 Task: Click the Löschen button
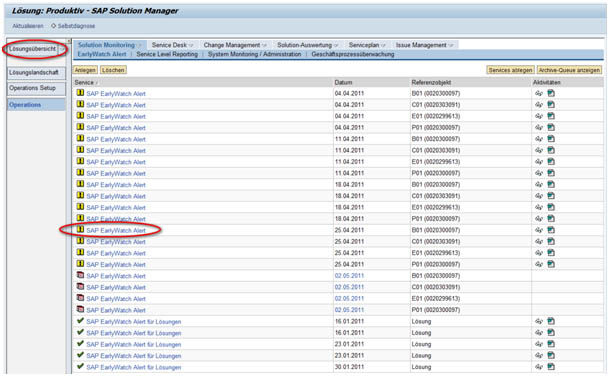113,70
